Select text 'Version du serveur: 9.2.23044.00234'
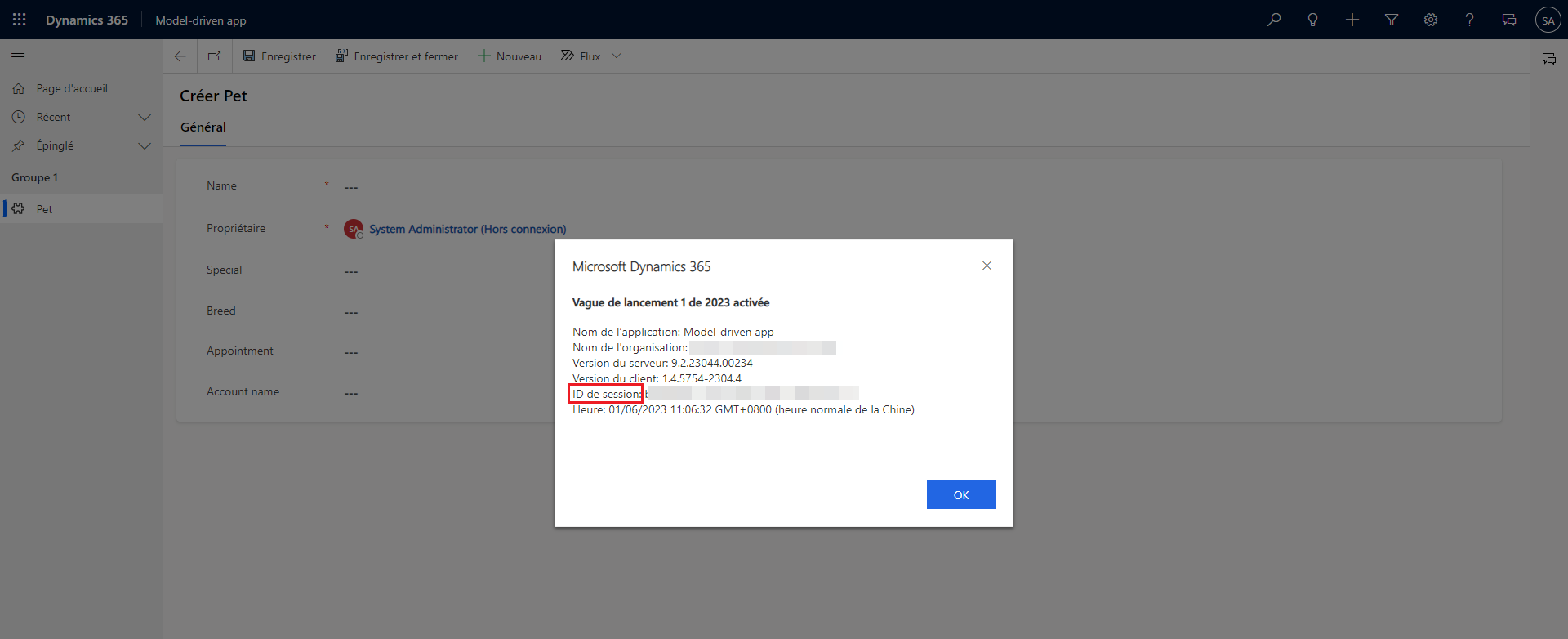 [662, 363]
